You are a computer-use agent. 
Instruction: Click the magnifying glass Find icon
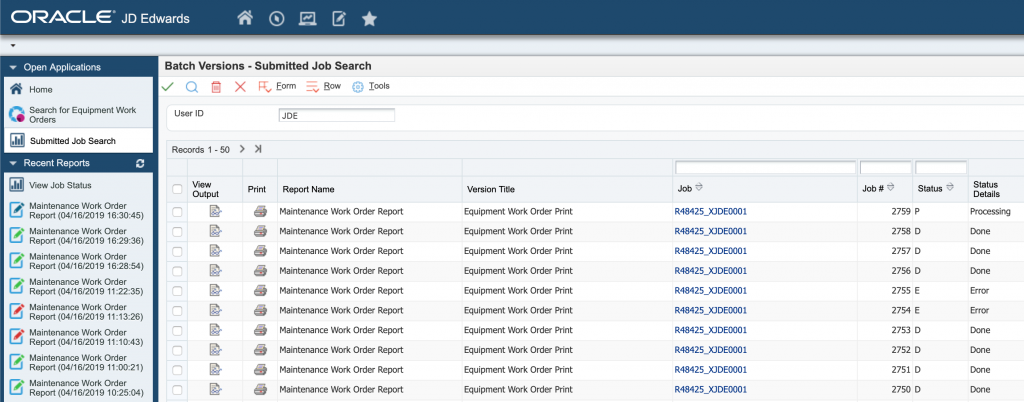(192, 87)
